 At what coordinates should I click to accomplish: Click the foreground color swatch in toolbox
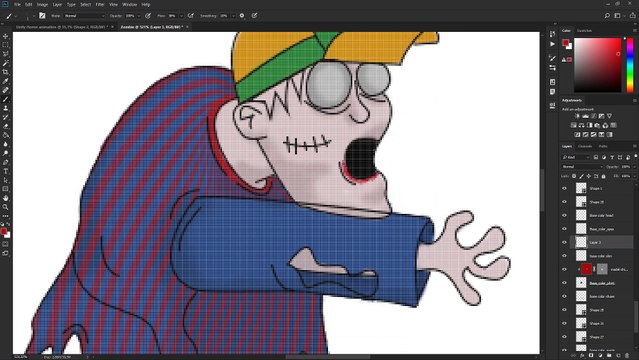pos(4,231)
